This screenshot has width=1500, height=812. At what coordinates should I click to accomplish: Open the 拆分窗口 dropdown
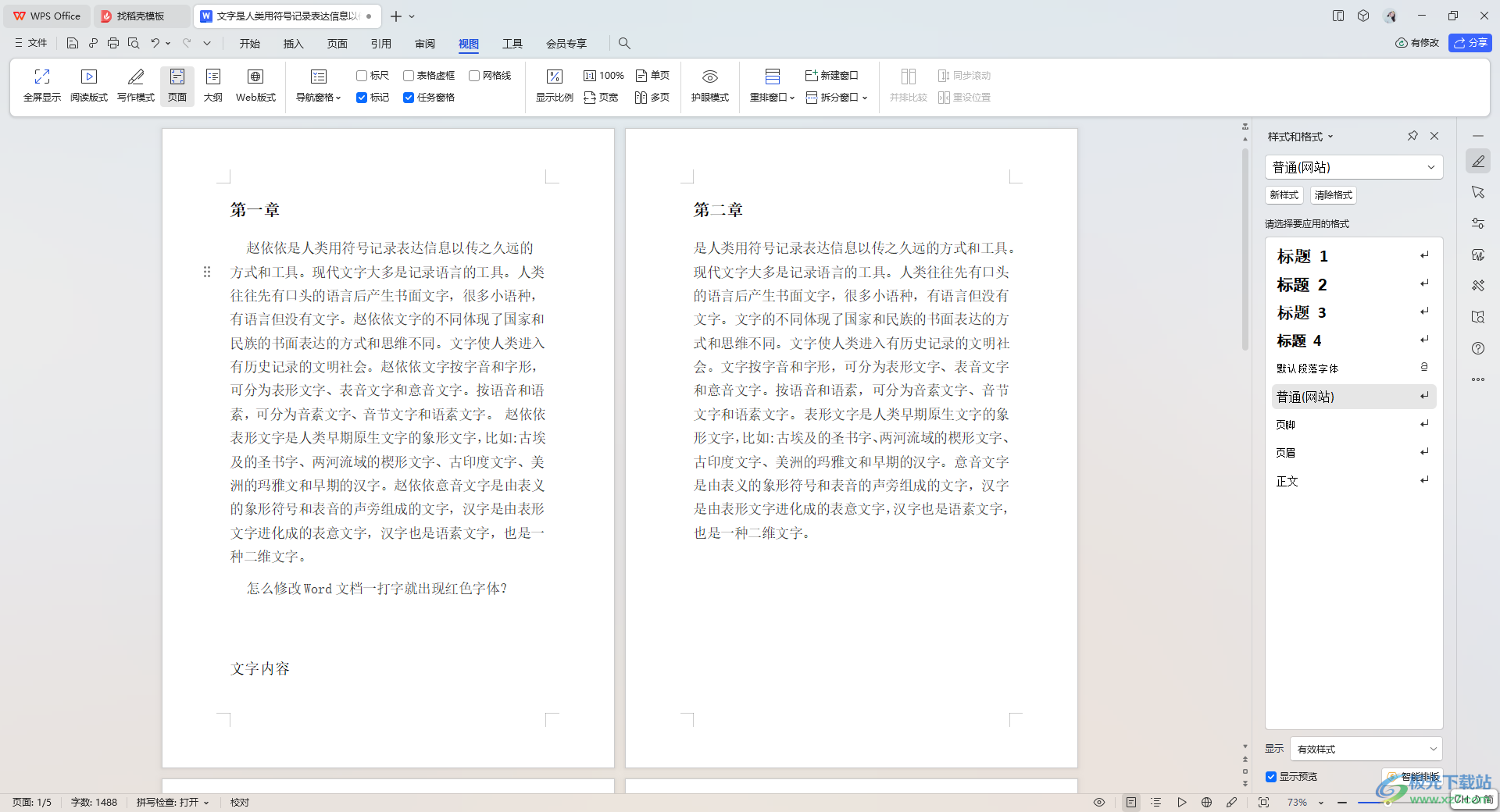tap(837, 98)
